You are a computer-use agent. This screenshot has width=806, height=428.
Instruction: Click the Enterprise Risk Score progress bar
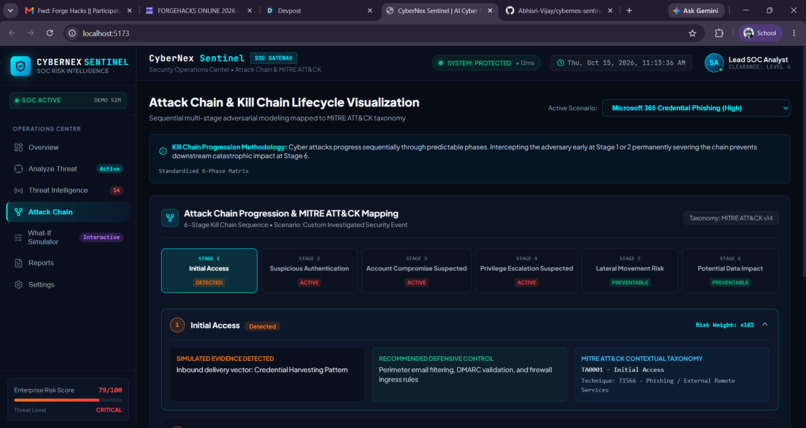pos(68,400)
